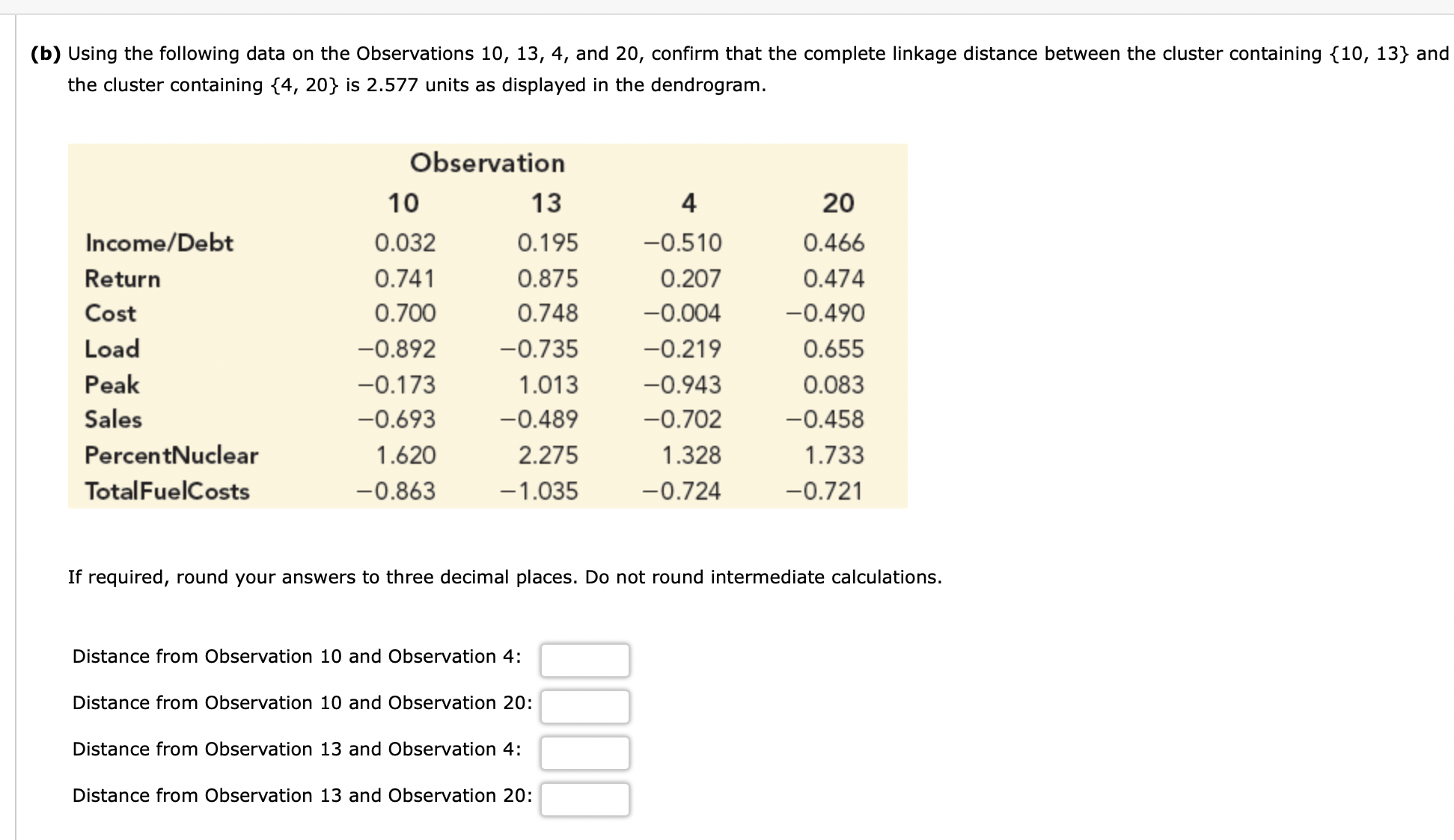Select the Load row label

(x=112, y=349)
